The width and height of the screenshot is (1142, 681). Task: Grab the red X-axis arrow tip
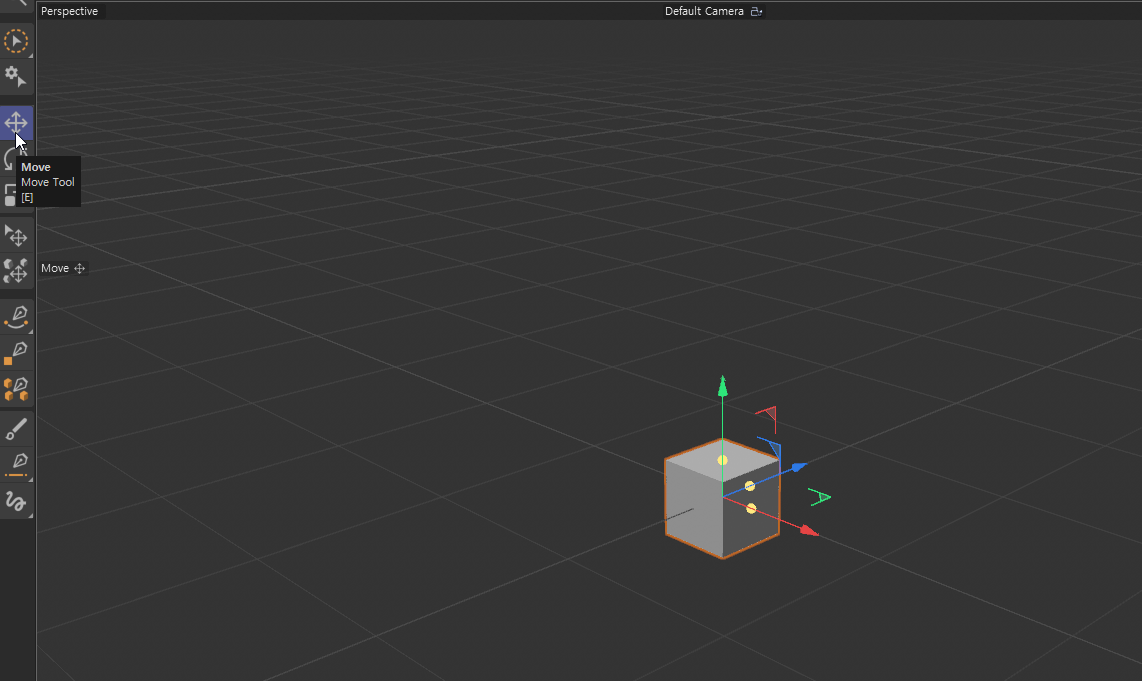808,530
